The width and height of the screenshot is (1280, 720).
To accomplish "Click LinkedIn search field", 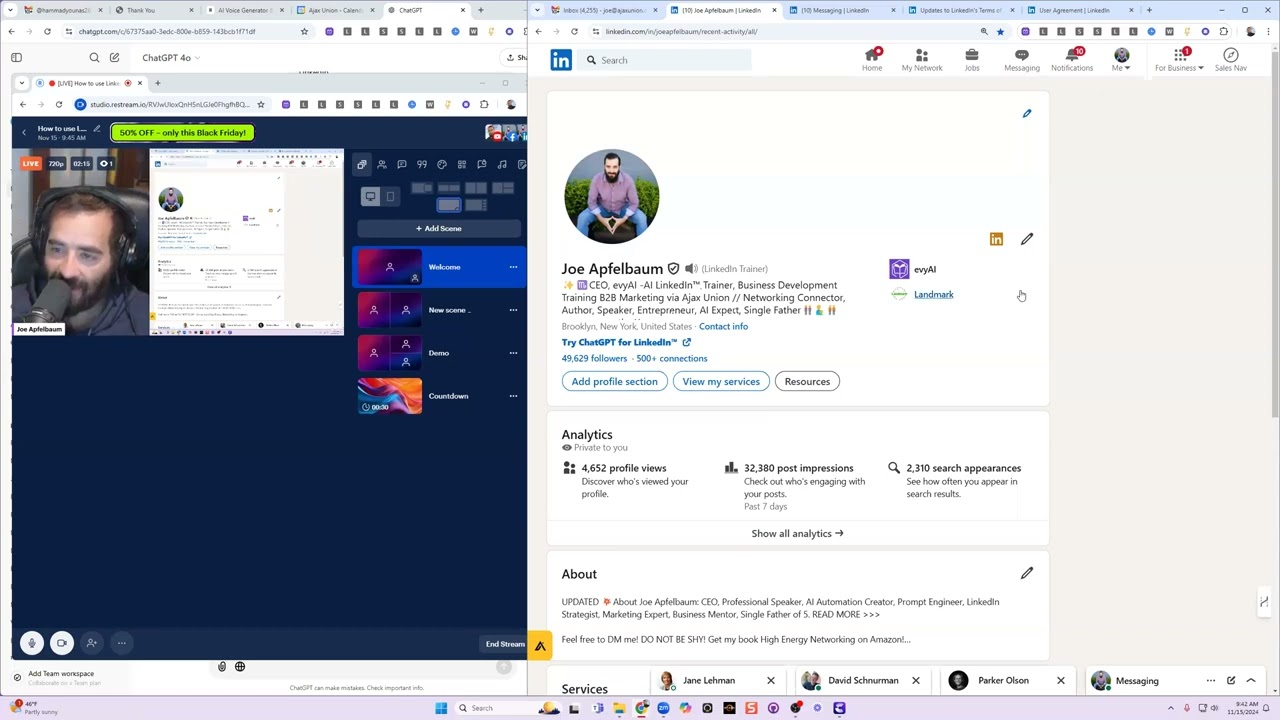I will 666,60.
